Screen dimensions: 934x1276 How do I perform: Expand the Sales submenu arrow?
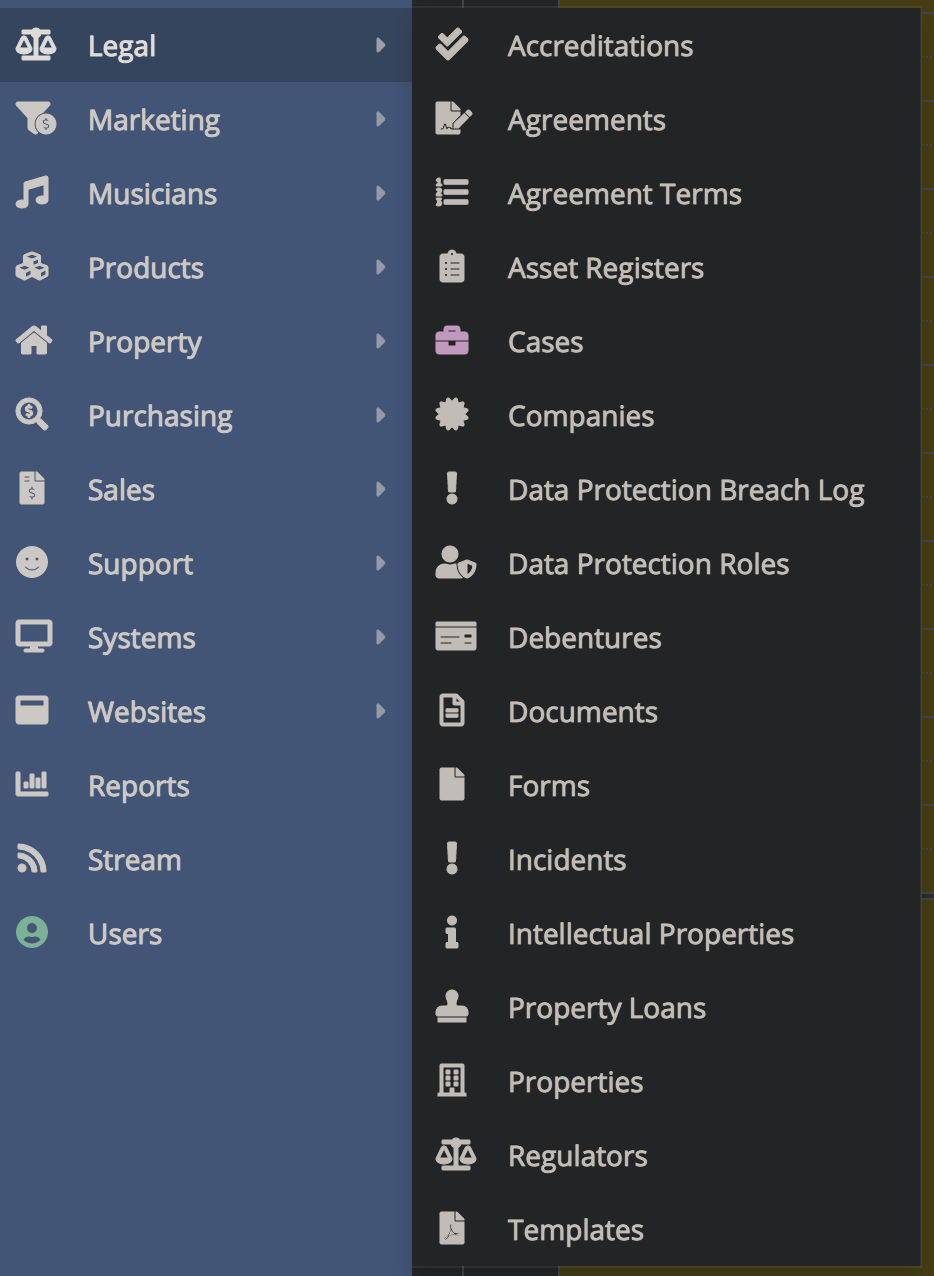point(380,490)
